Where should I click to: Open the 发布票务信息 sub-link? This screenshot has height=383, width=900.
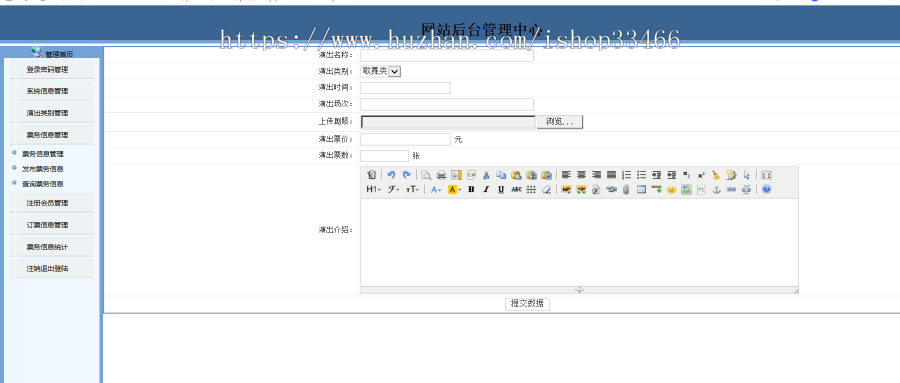click(42, 169)
